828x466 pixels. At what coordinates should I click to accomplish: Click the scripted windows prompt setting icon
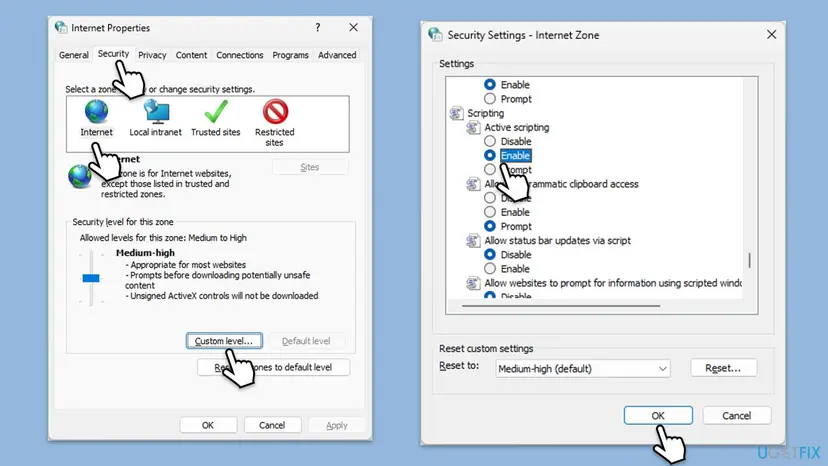473,283
